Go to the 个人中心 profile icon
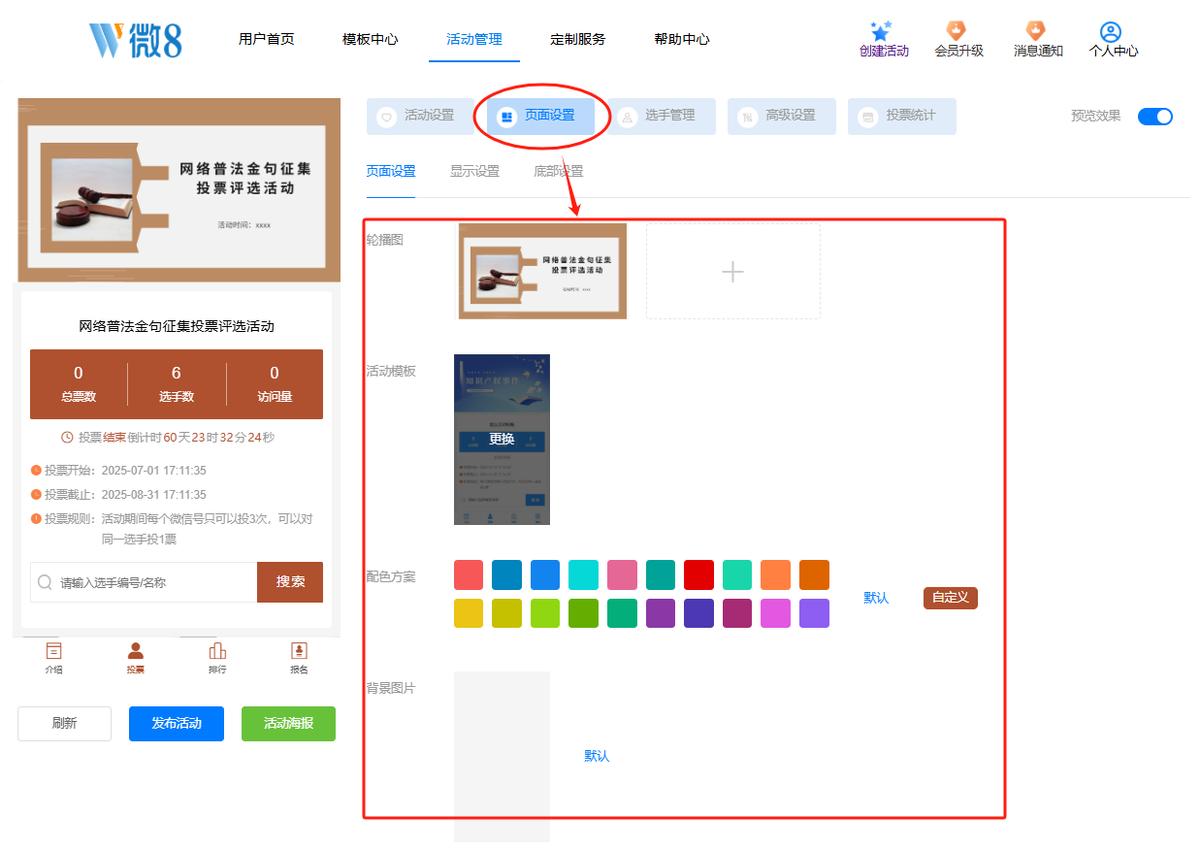Image resolution: width=1200 pixels, height=854 pixels. click(1111, 32)
